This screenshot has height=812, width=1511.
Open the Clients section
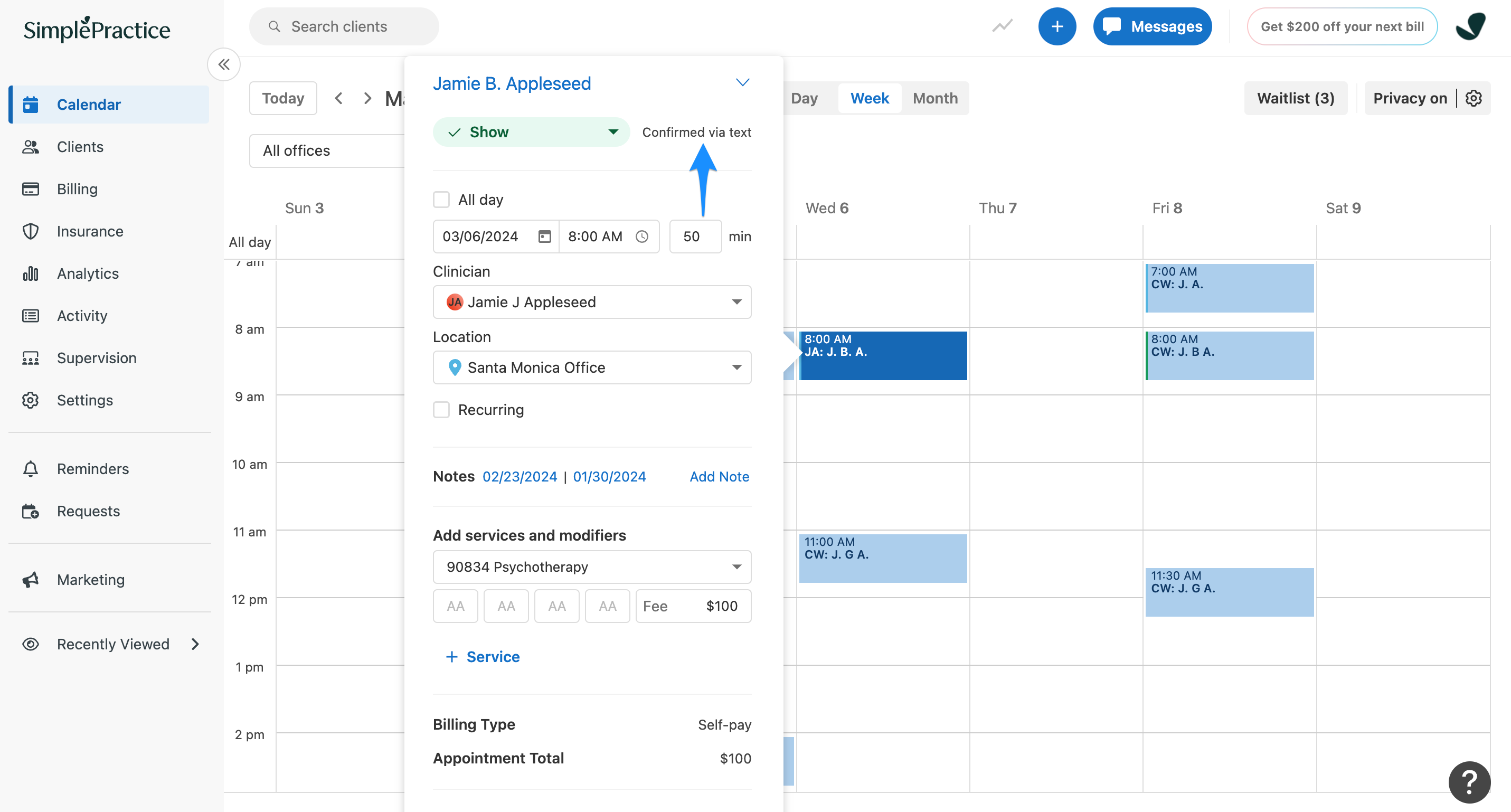(x=80, y=146)
